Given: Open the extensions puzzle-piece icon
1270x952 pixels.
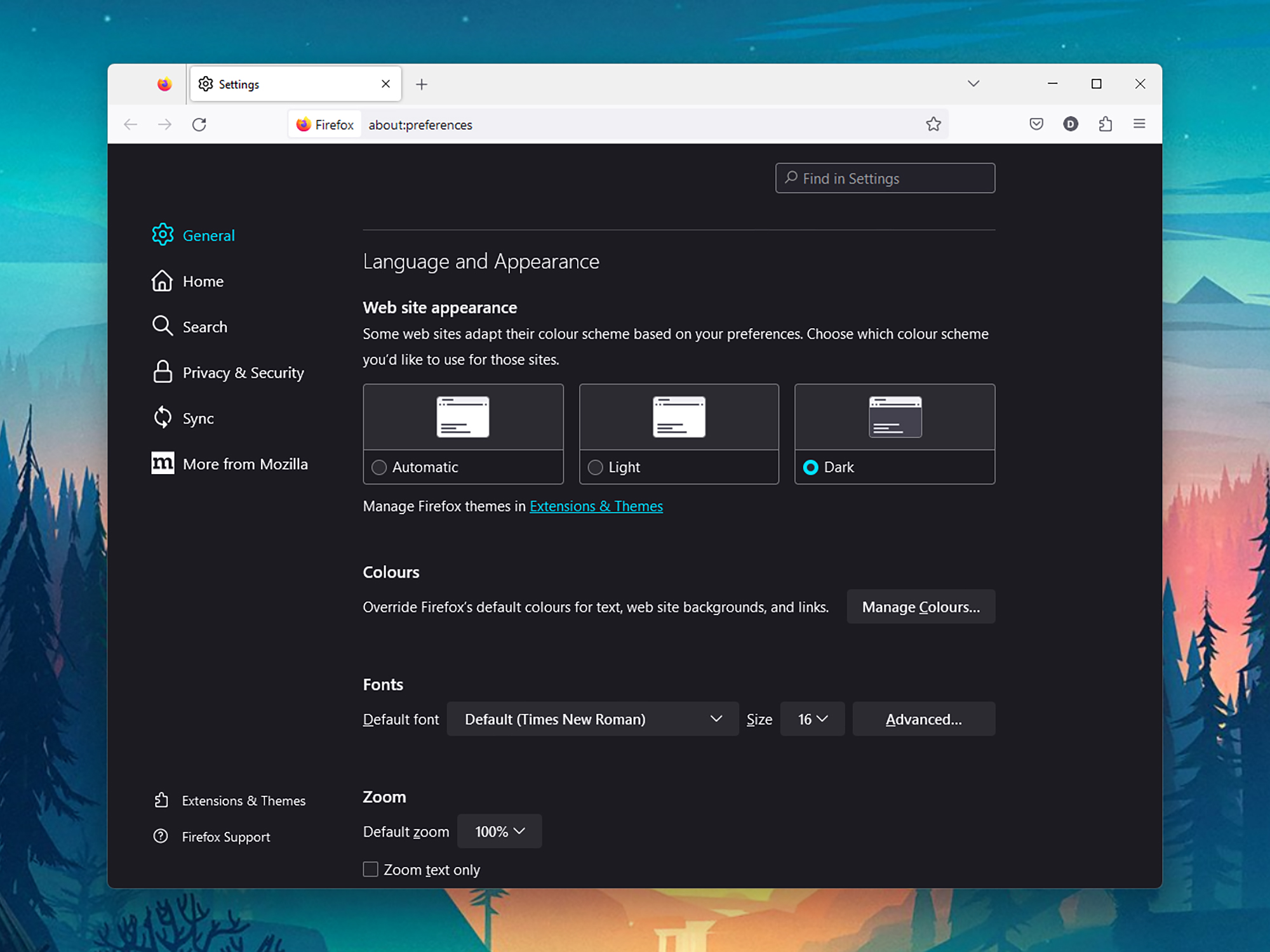Looking at the screenshot, I should [x=1105, y=124].
